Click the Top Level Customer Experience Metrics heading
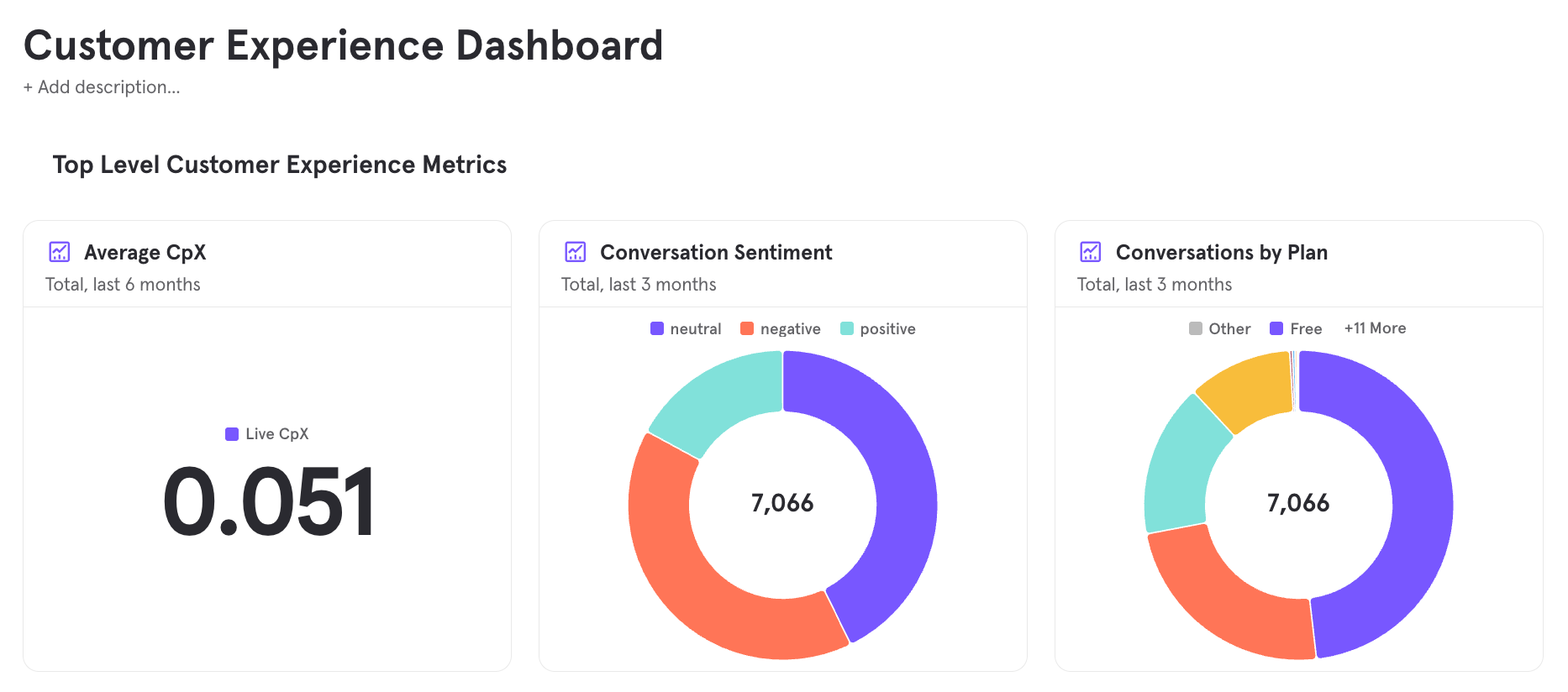Viewport: 1568px width, 692px height. point(280,165)
